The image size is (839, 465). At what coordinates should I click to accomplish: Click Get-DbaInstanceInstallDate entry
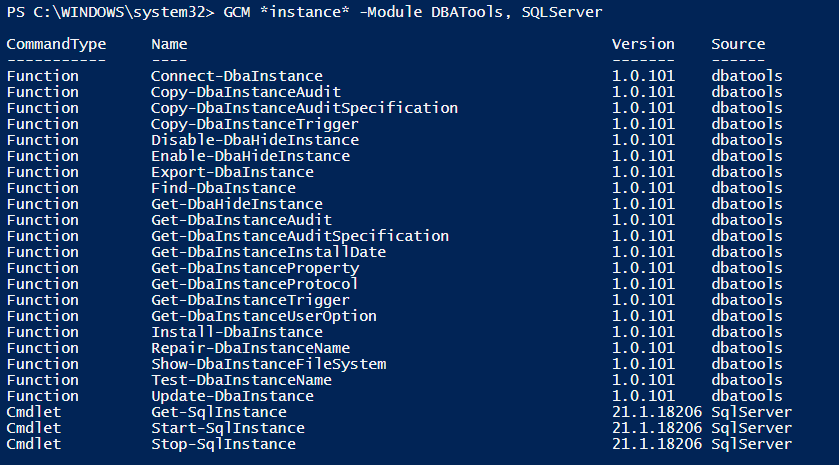pyautogui.click(x=268, y=252)
